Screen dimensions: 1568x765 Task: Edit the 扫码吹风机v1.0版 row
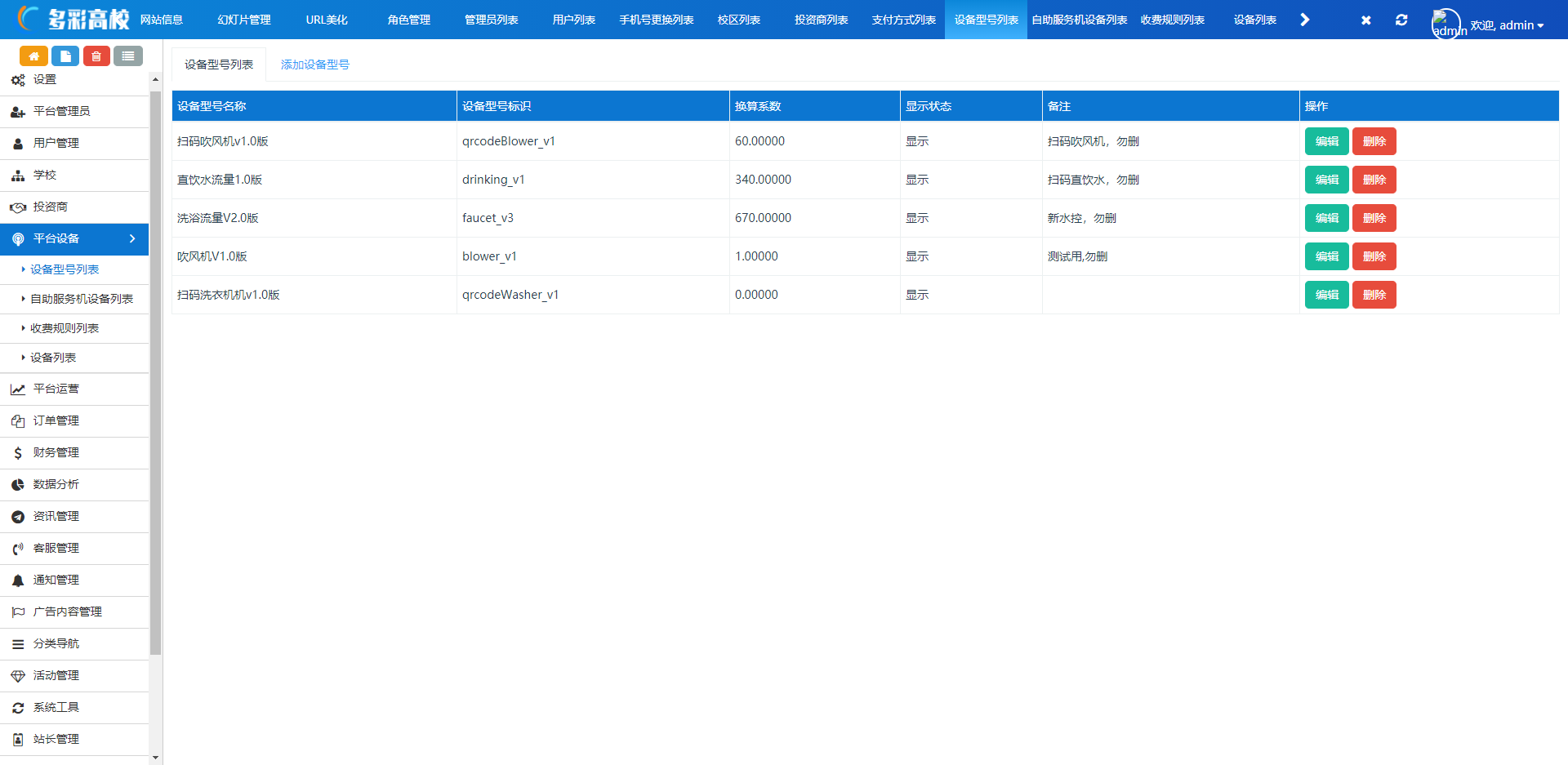(1326, 141)
